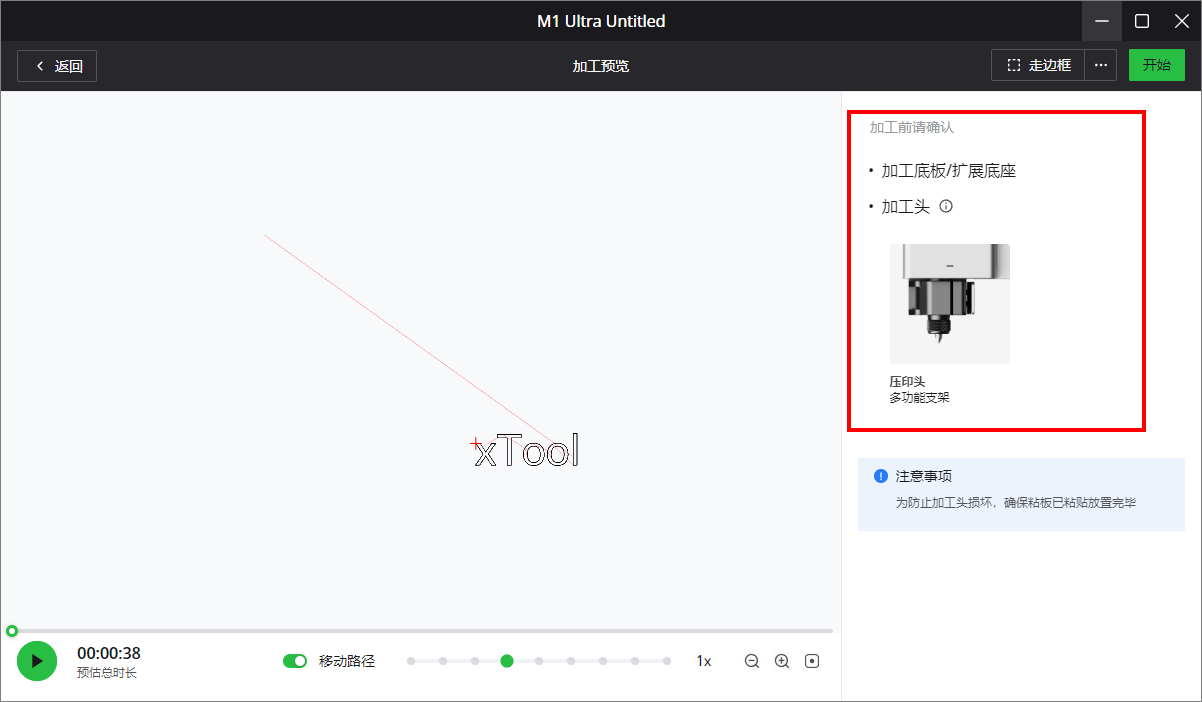
Task: Minimize the M1 Ultra window
Action: pyautogui.click(x=1102, y=21)
